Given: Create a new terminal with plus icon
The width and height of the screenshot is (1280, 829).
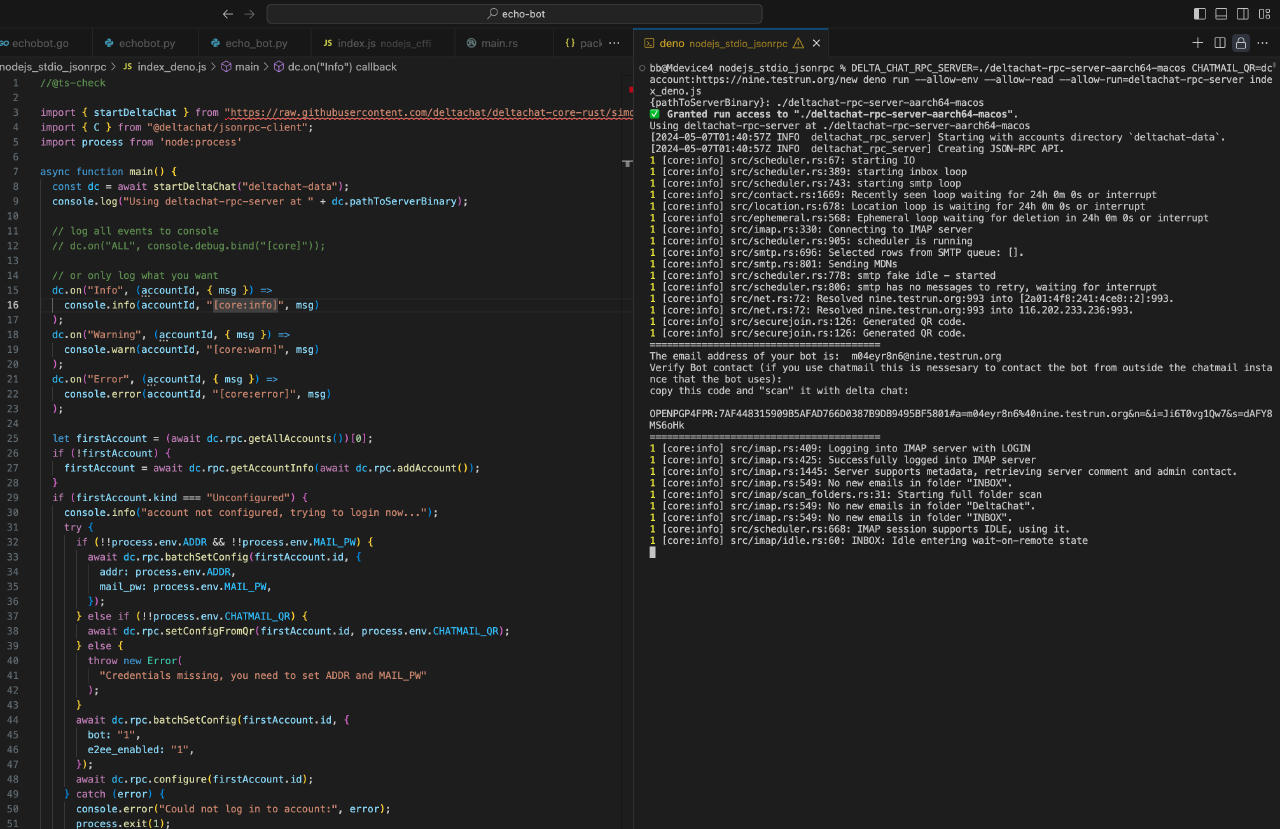Looking at the screenshot, I should point(1198,43).
